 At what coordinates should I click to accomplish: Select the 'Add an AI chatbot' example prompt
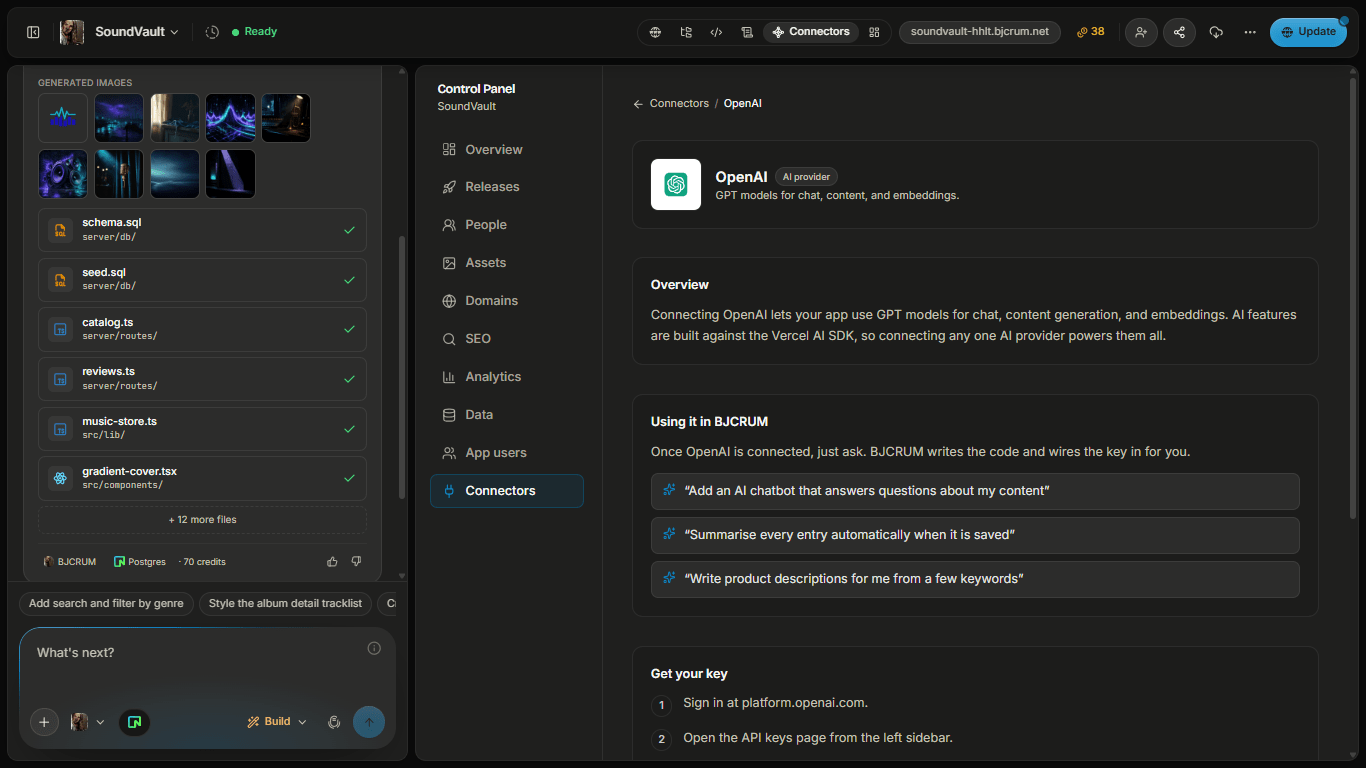click(975, 491)
